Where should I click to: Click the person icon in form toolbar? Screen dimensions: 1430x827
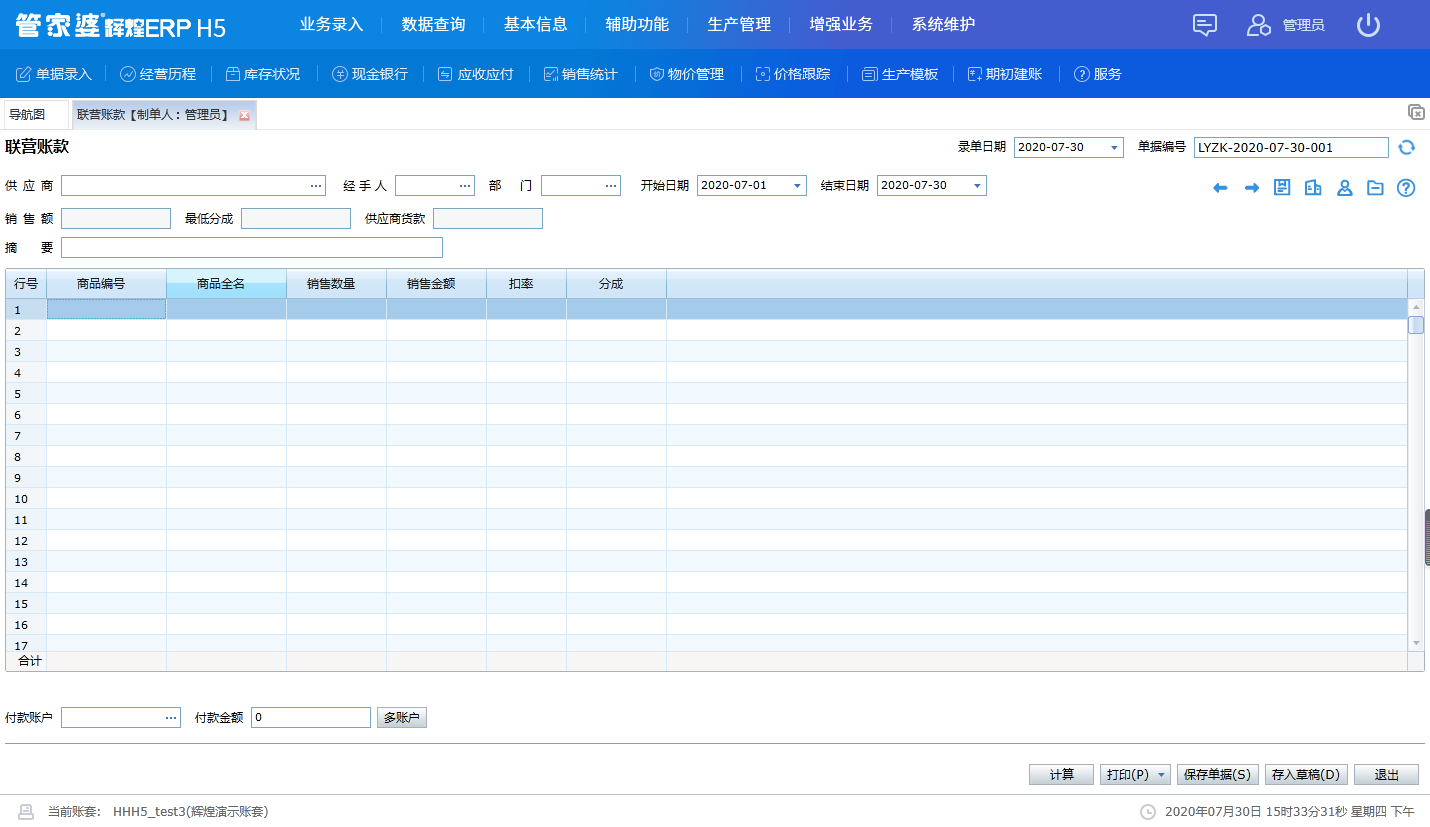[x=1344, y=187]
